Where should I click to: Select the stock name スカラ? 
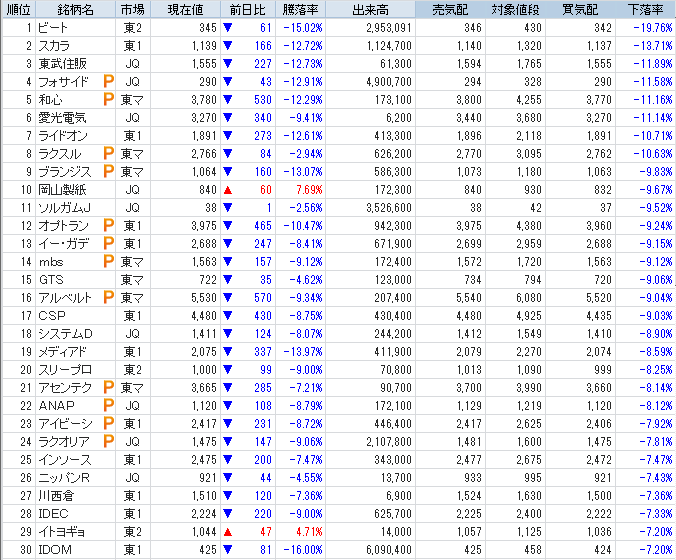pos(54,46)
